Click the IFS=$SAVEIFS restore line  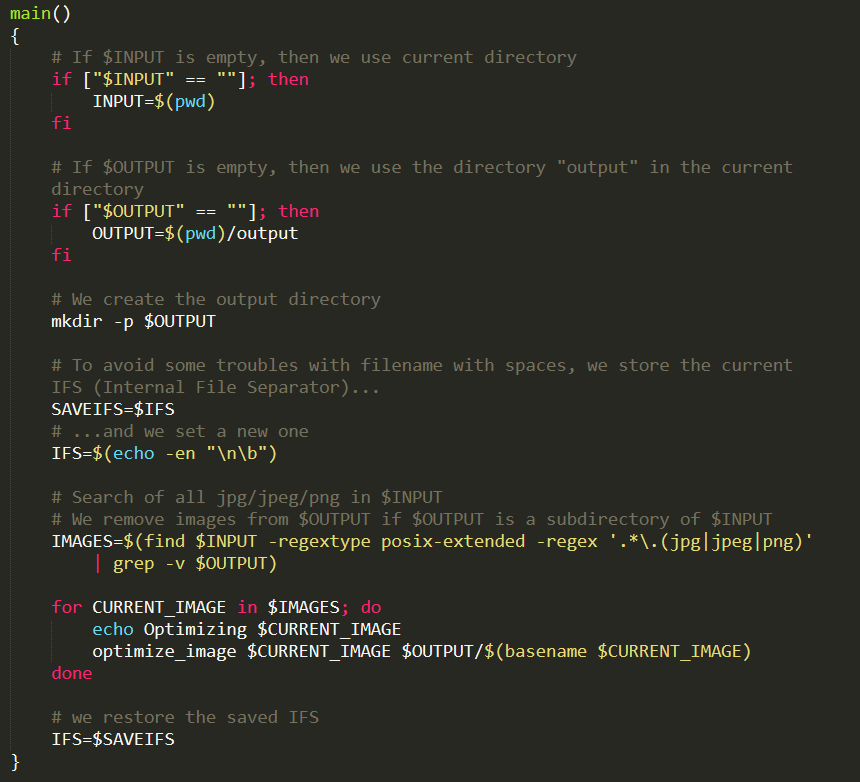[x=113, y=739]
